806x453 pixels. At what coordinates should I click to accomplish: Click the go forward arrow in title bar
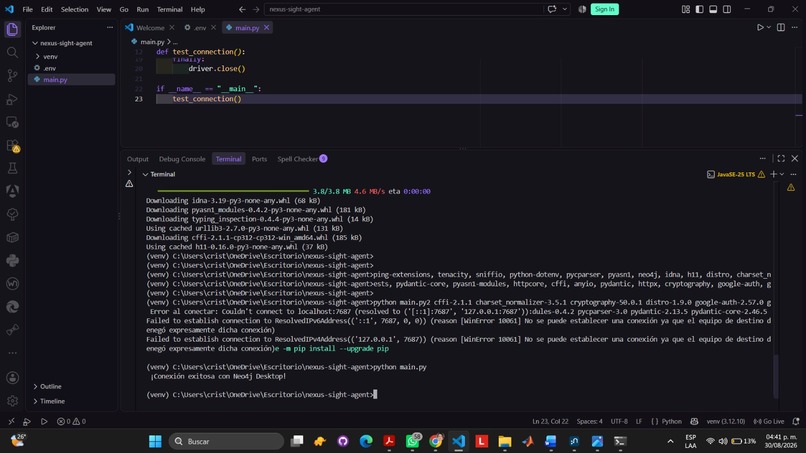click(x=256, y=9)
